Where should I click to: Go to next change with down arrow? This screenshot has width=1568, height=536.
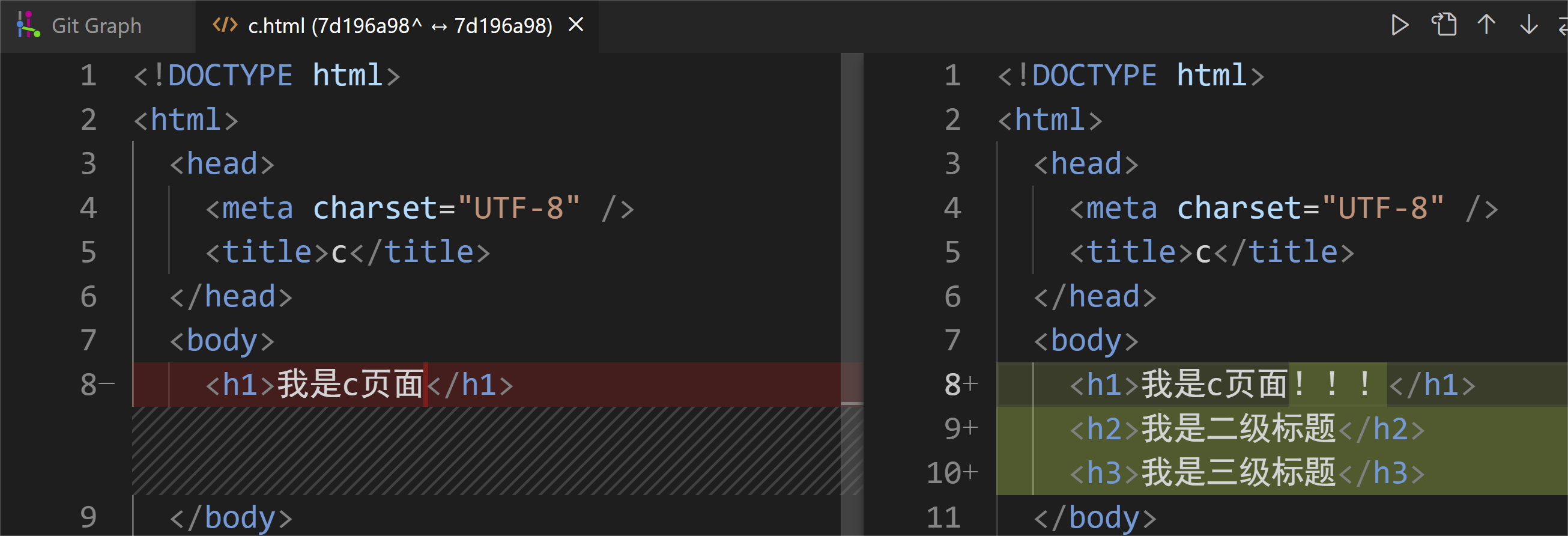(1529, 25)
